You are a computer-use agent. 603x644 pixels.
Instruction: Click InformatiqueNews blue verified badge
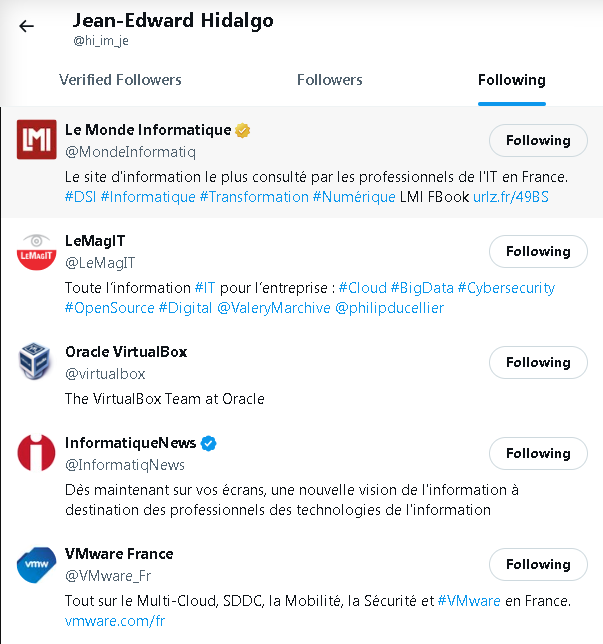tap(208, 444)
